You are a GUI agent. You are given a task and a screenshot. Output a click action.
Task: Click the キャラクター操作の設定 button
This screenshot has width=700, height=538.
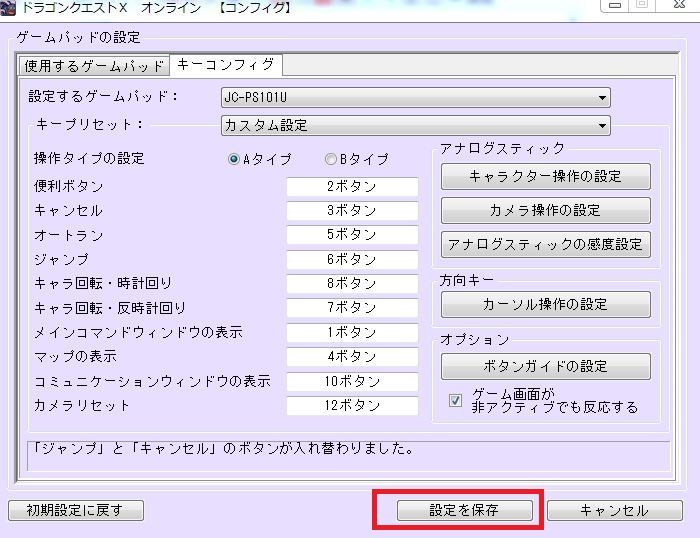[x=546, y=176]
